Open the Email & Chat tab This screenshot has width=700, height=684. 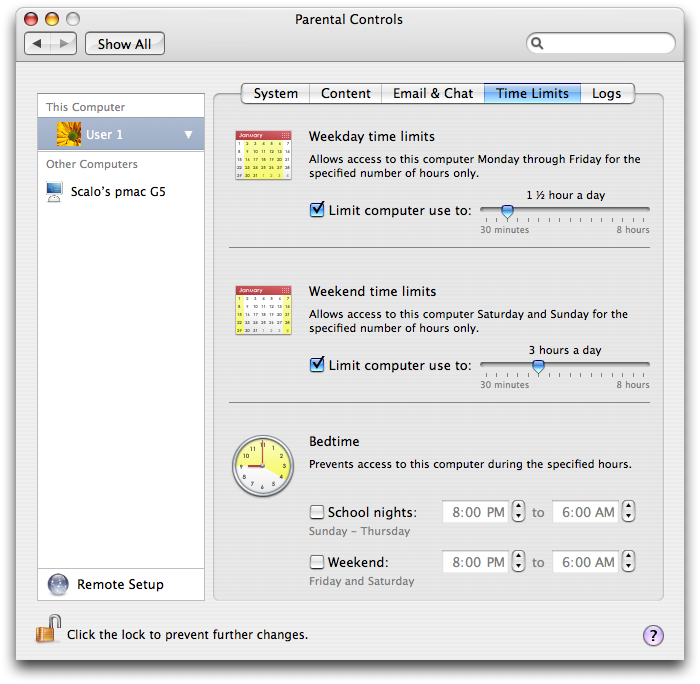433,93
